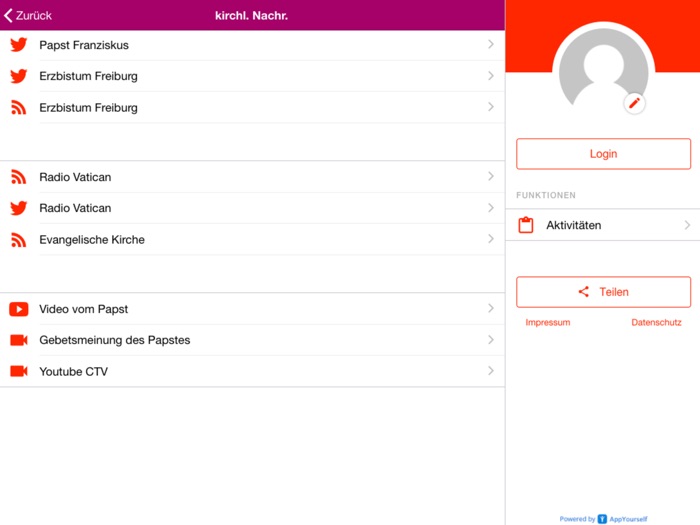Open chevron on Gebetsmeinung des Papstes row

[x=491, y=340]
